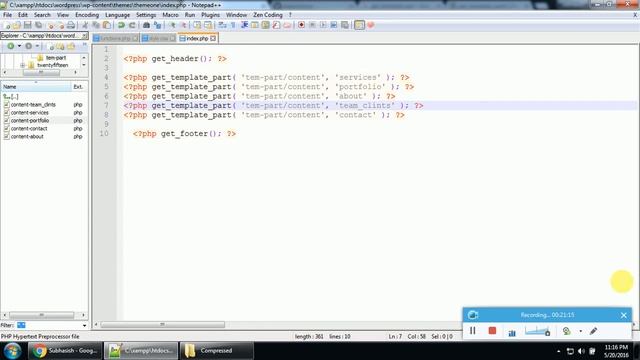The height and width of the screenshot is (360, 640).
Task: Click the red heart toolbar icon
Action: (x=371, y=25)
